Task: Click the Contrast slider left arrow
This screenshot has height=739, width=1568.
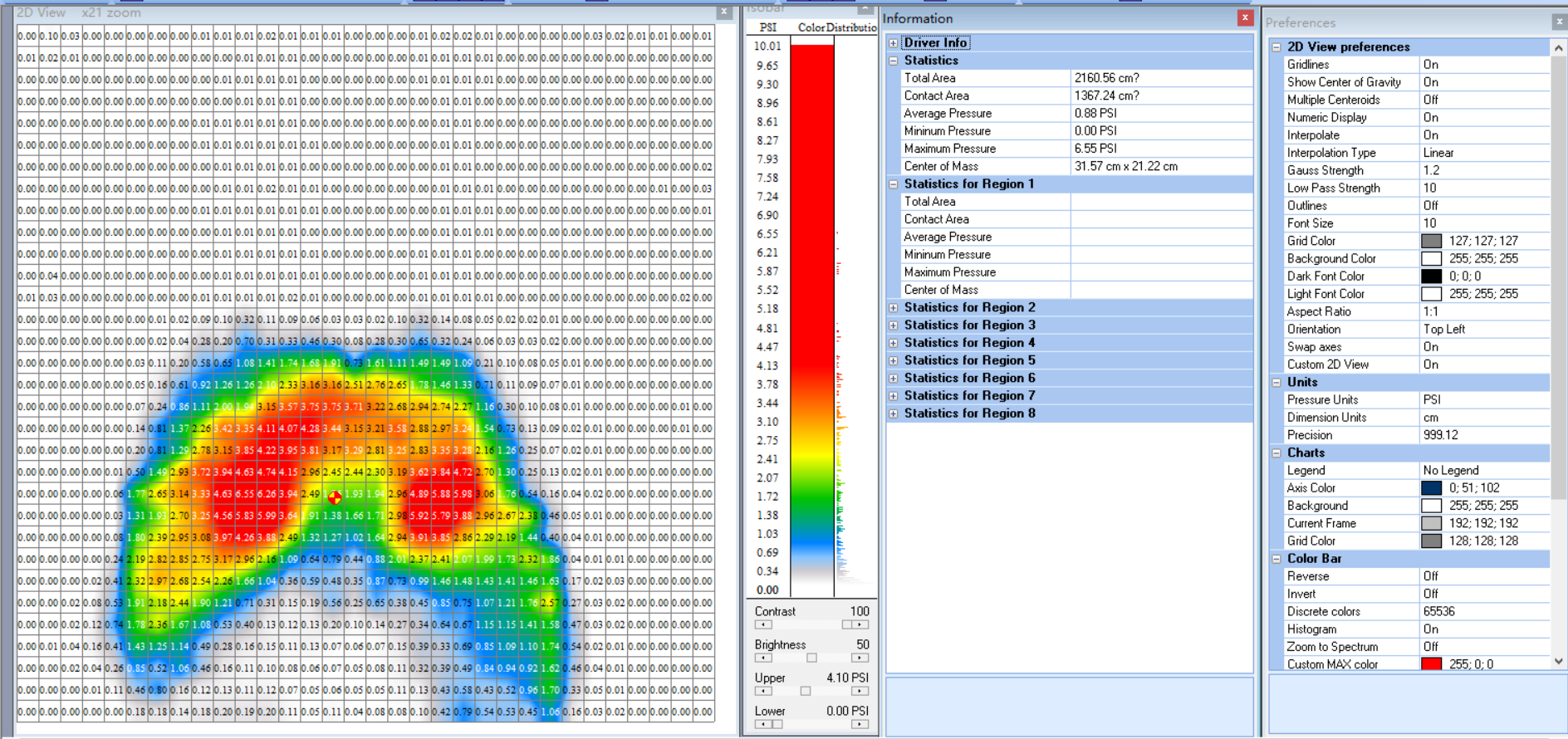Action: click(762, 624)
